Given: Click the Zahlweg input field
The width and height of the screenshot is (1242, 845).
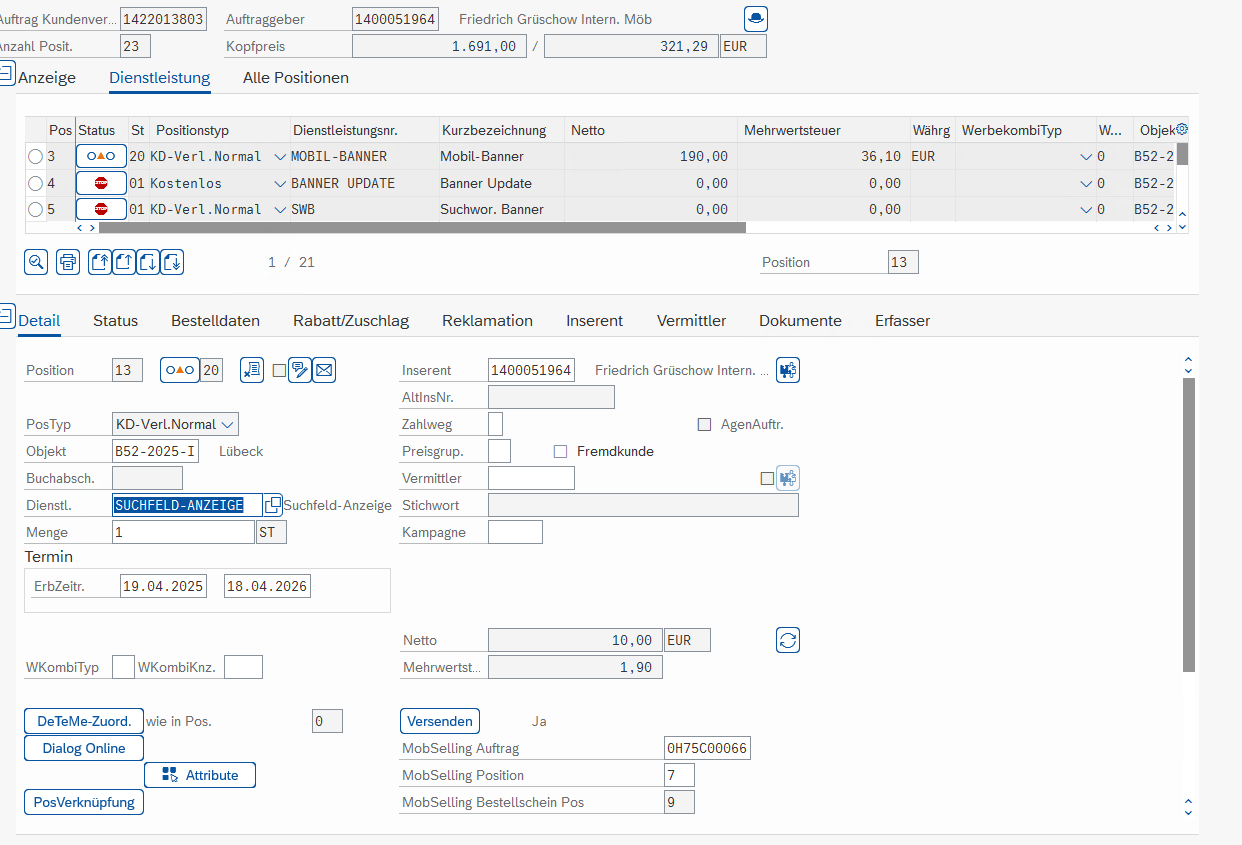Looking at the screenshot, I should [495, 424].
